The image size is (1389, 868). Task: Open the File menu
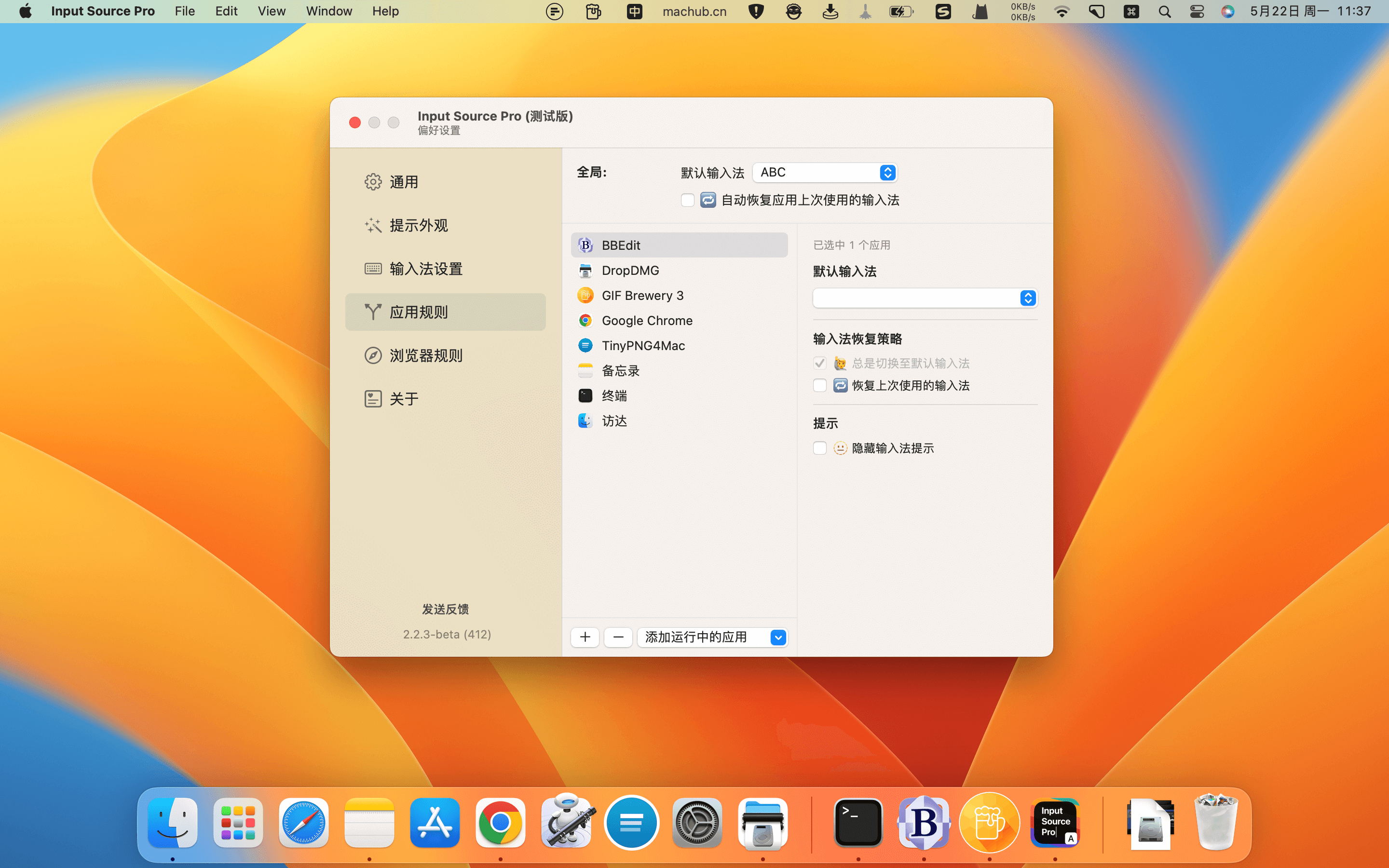pos(185,11)
